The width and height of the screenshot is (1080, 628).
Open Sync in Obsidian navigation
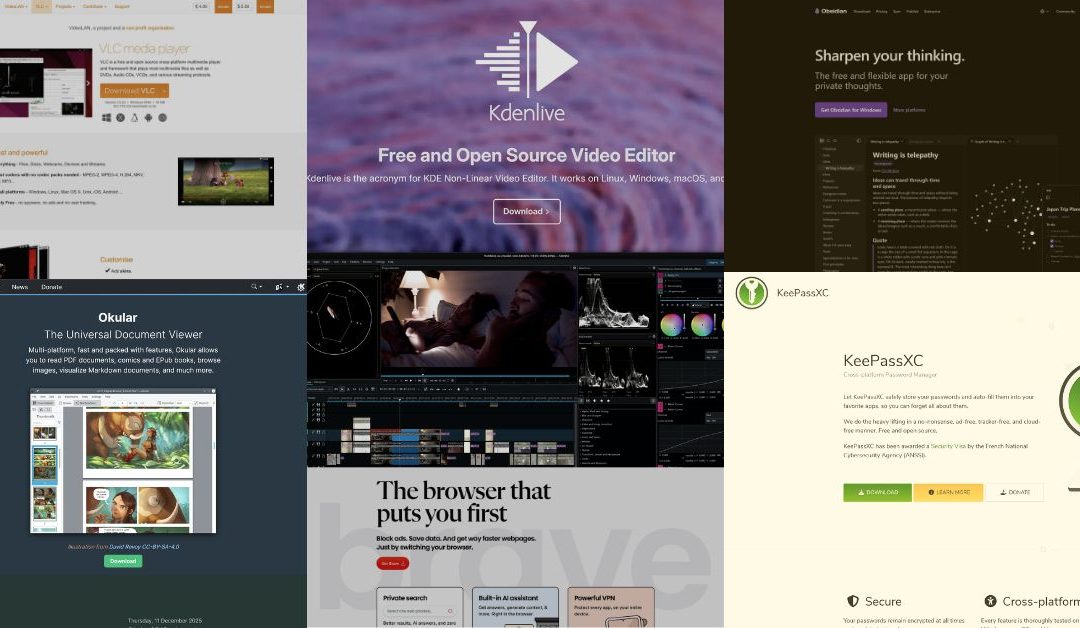[897, 12]
